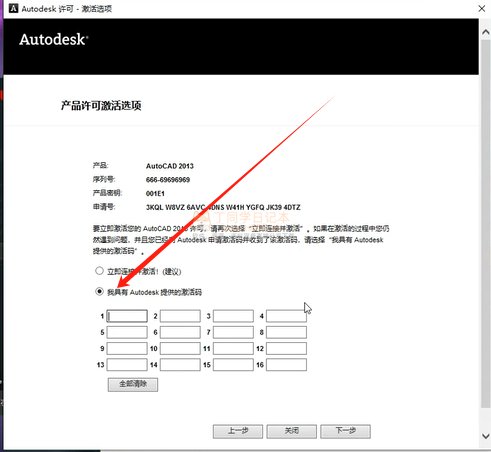
Task: Click activation code field 12
Action: [x=286, y=348]
